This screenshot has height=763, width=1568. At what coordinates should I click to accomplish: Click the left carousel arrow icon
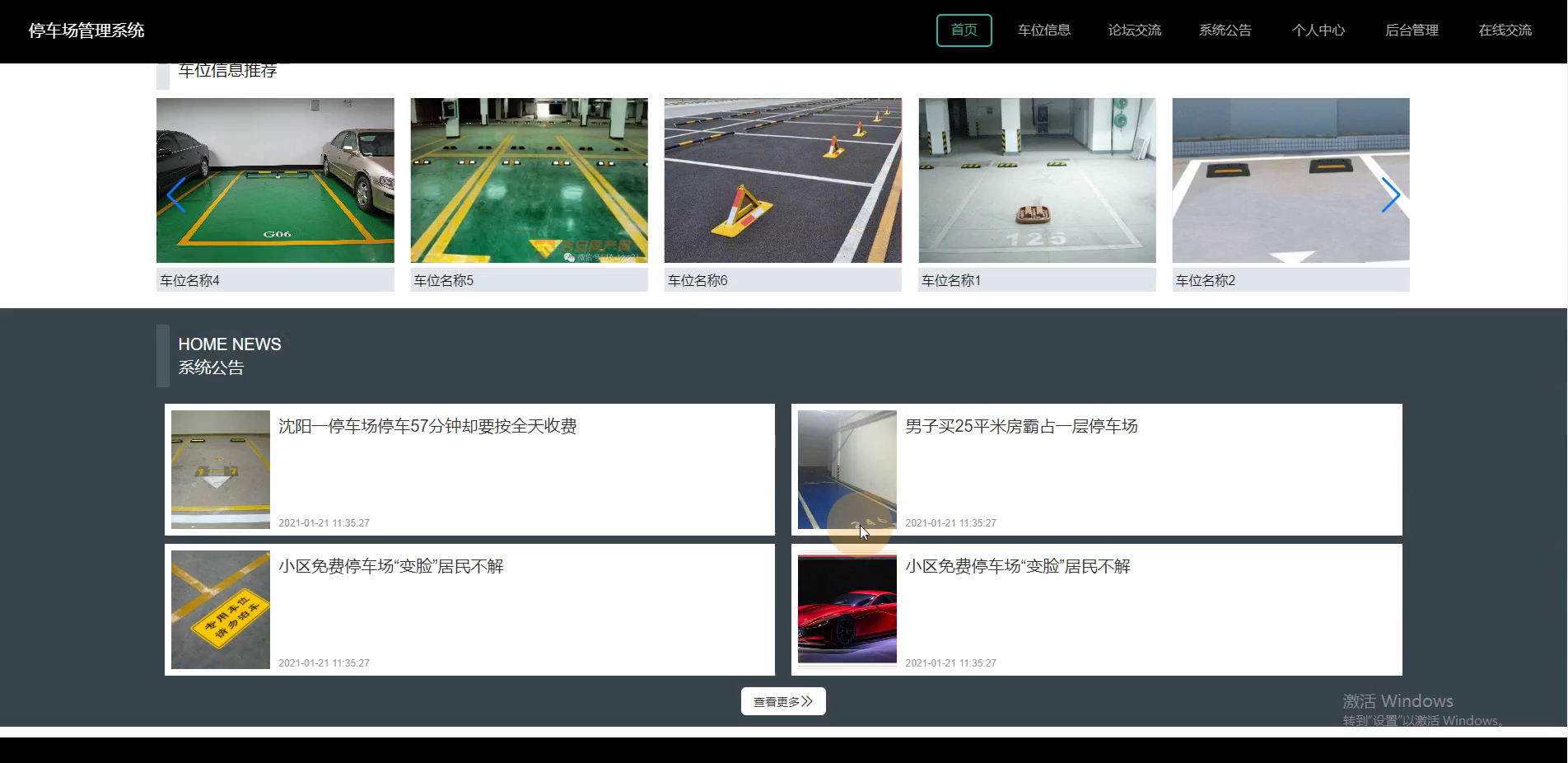175,195
